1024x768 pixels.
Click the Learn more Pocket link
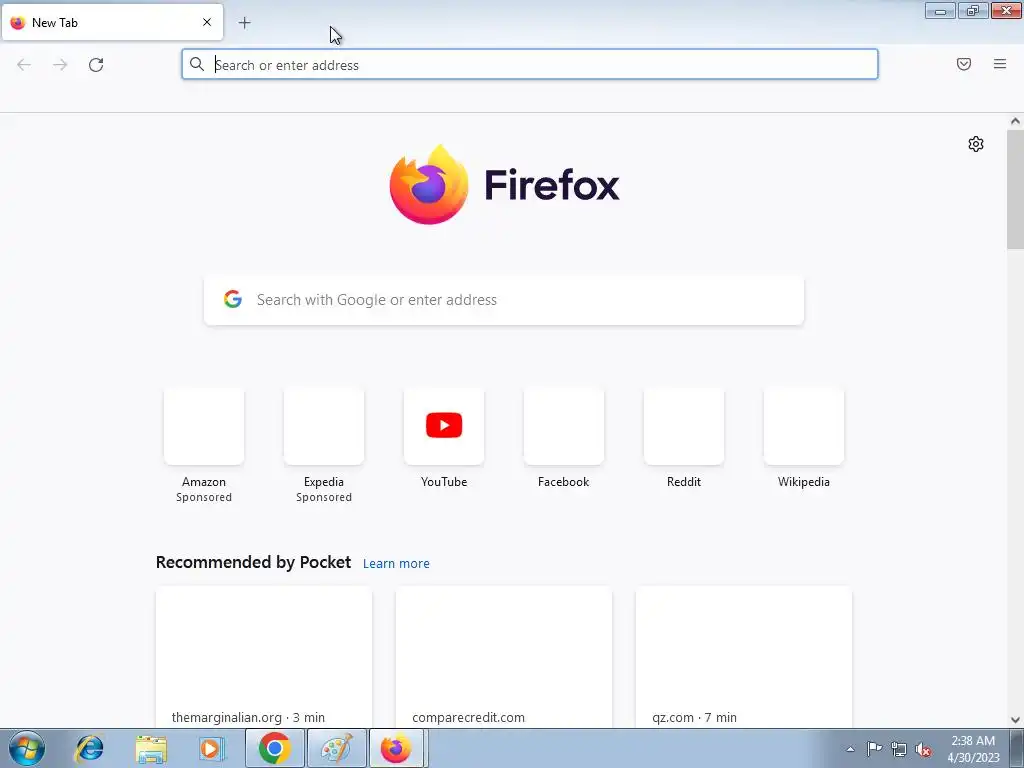[396, 564]
